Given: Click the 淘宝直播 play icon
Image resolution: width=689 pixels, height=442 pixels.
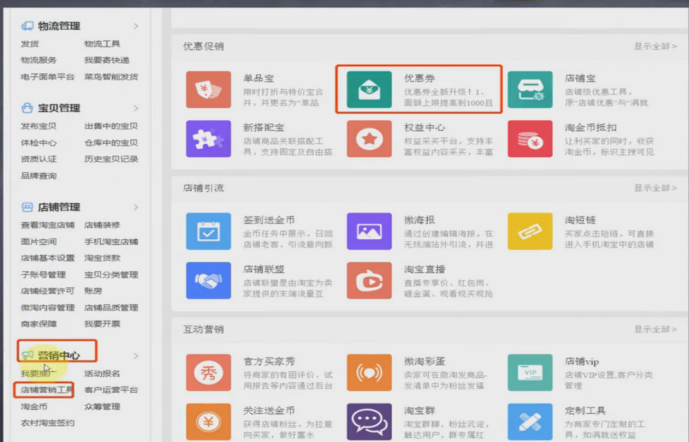Looking at the screenshot, I should (369, 282).
